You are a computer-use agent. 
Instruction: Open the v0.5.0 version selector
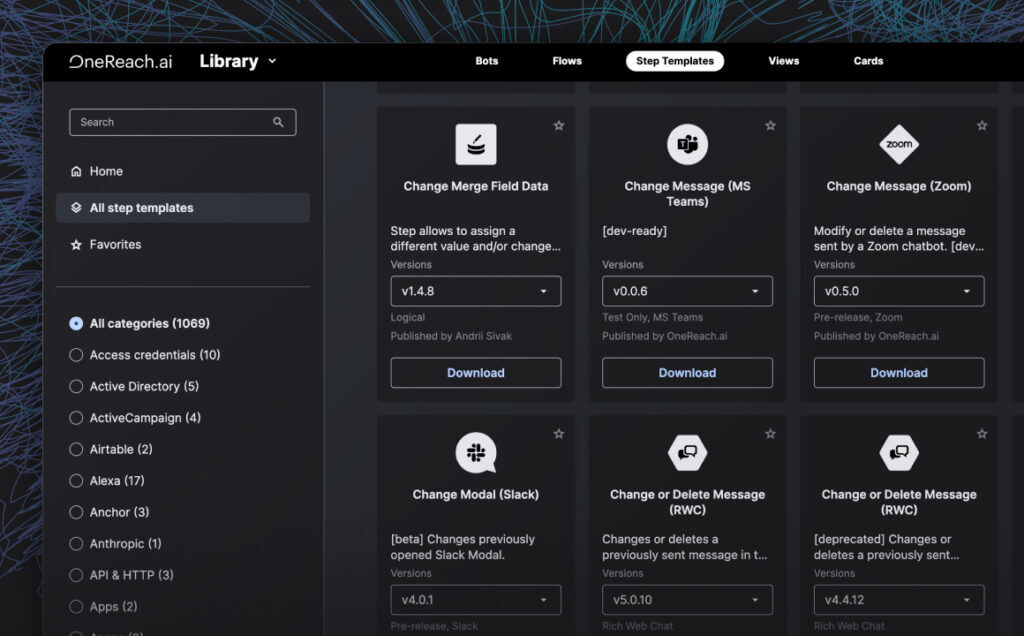click(898, 290)
